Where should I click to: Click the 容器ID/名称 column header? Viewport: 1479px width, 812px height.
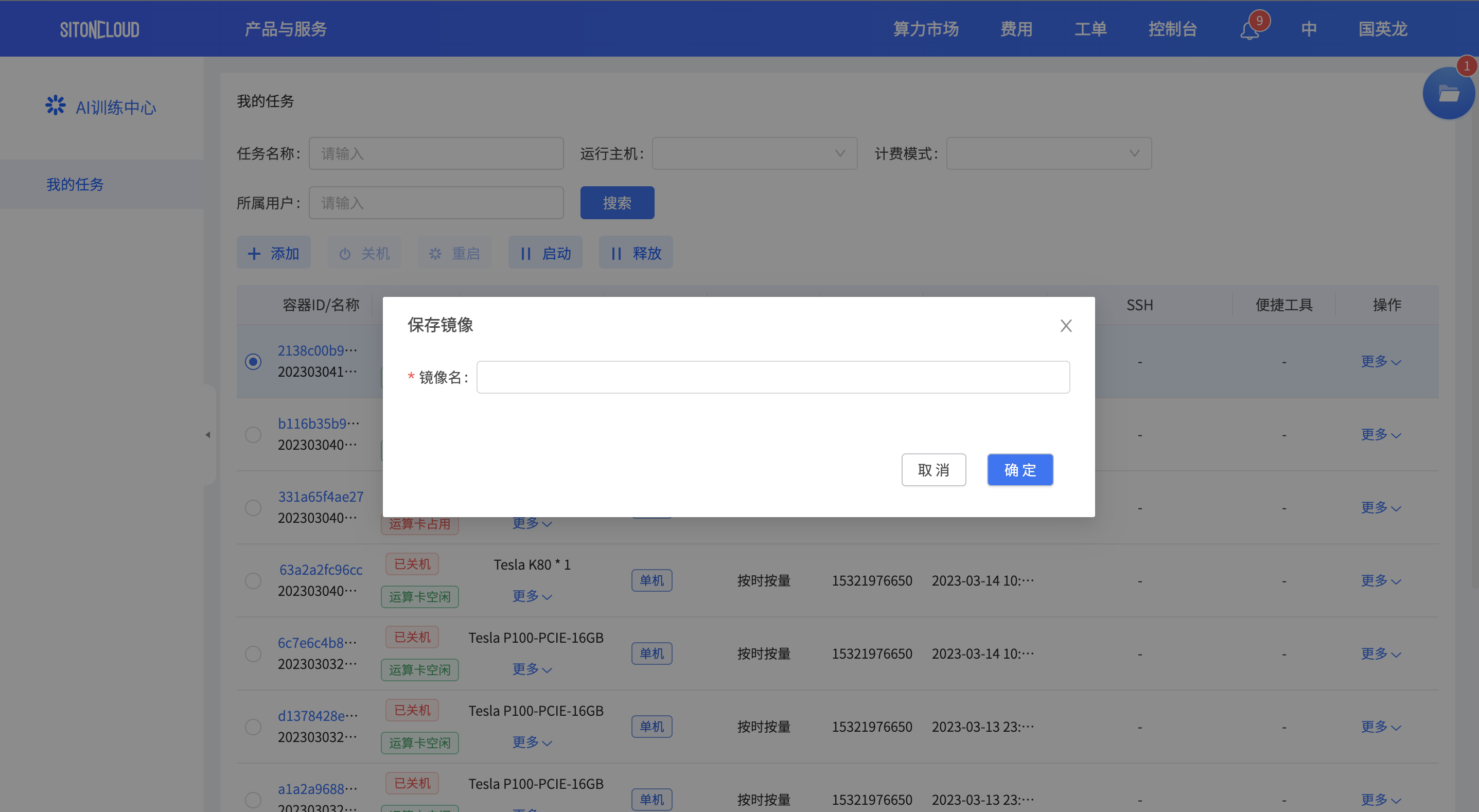321,305
